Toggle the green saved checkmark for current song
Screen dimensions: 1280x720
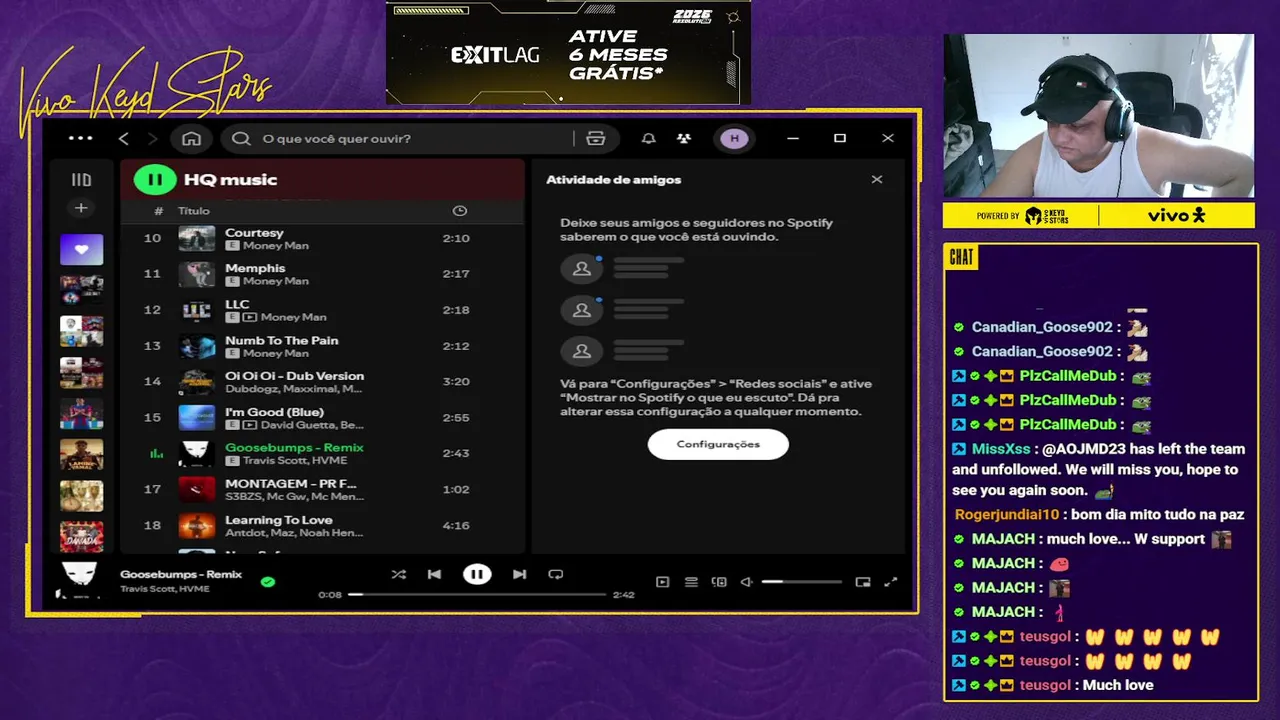[x=268, y=581]
